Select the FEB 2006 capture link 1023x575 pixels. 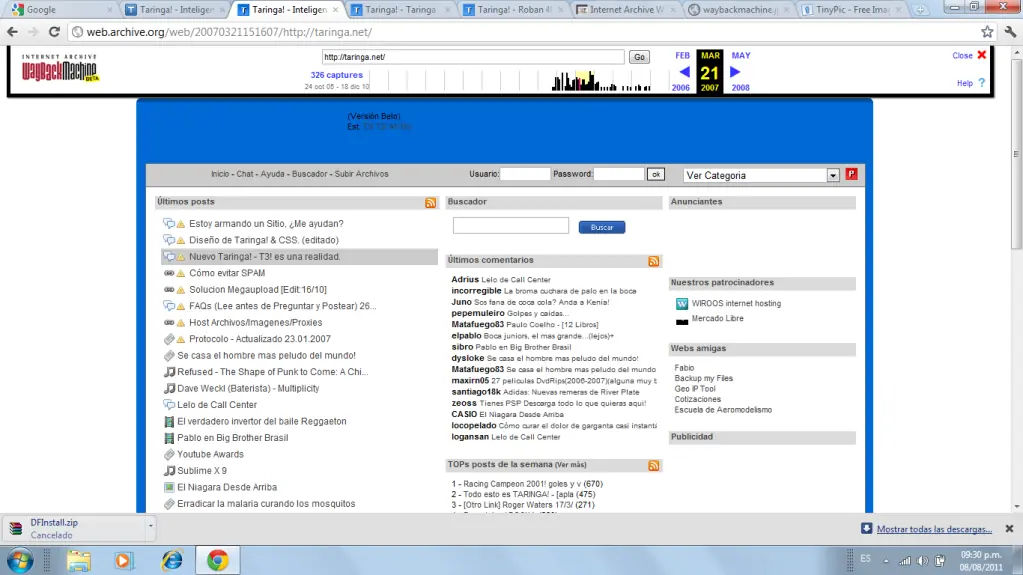(x=681, y=72)
